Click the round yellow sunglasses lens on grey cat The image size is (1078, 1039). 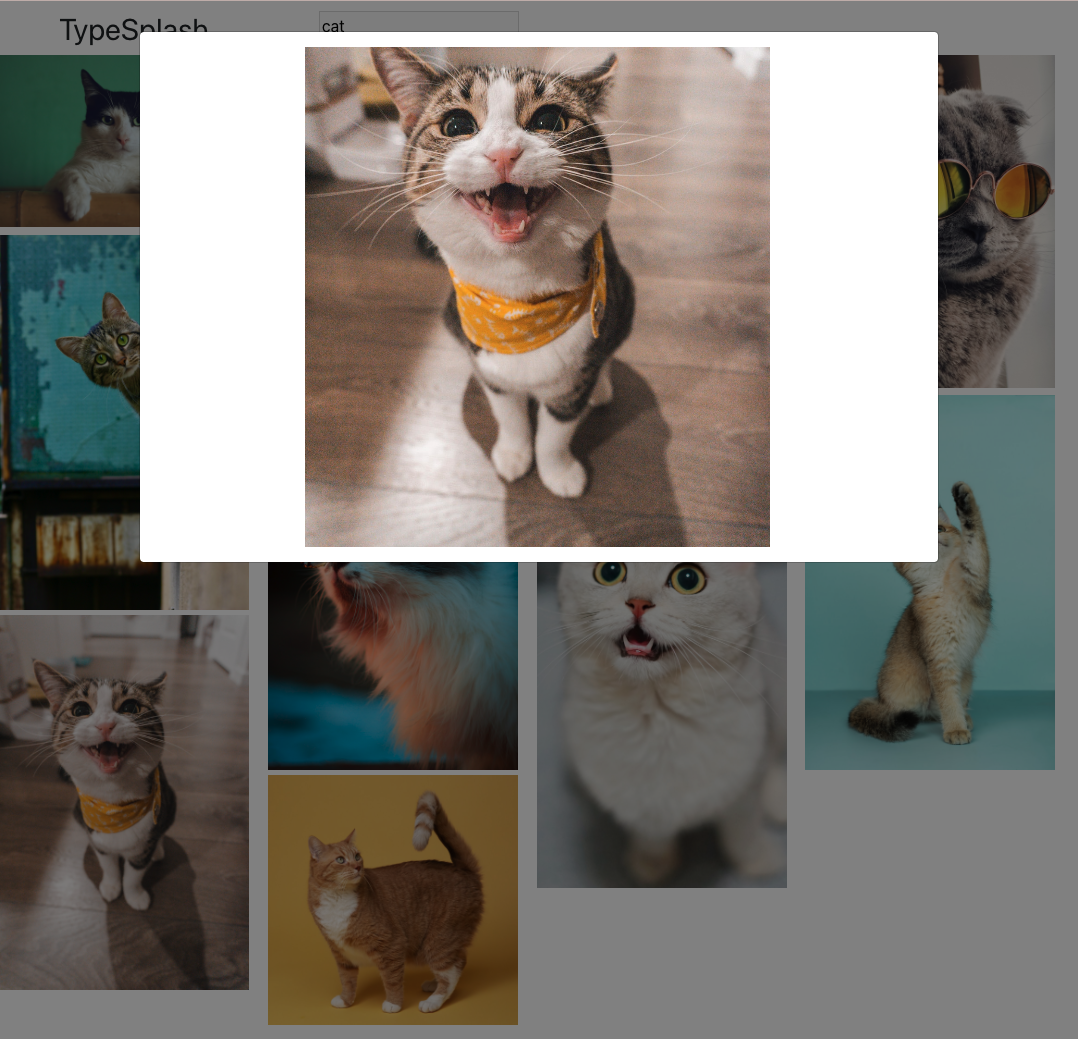[1024, 190]
